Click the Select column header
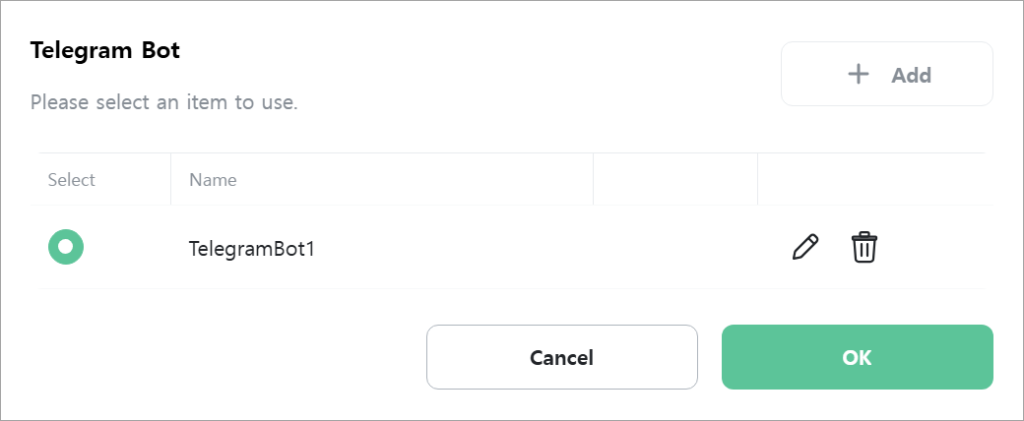The height and width of the screenshot is (421, 1024). coord(71,179)
